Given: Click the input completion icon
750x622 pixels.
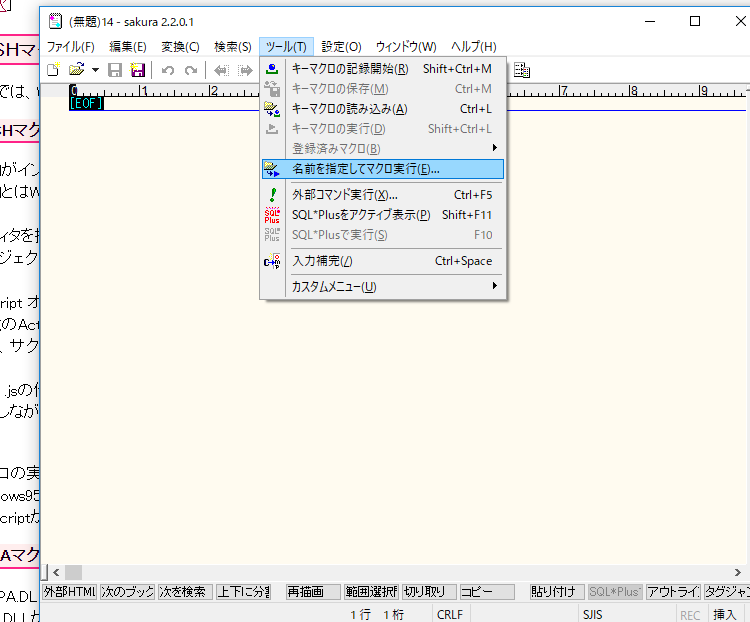Looking at the screenshot, I should coord(272,261).
